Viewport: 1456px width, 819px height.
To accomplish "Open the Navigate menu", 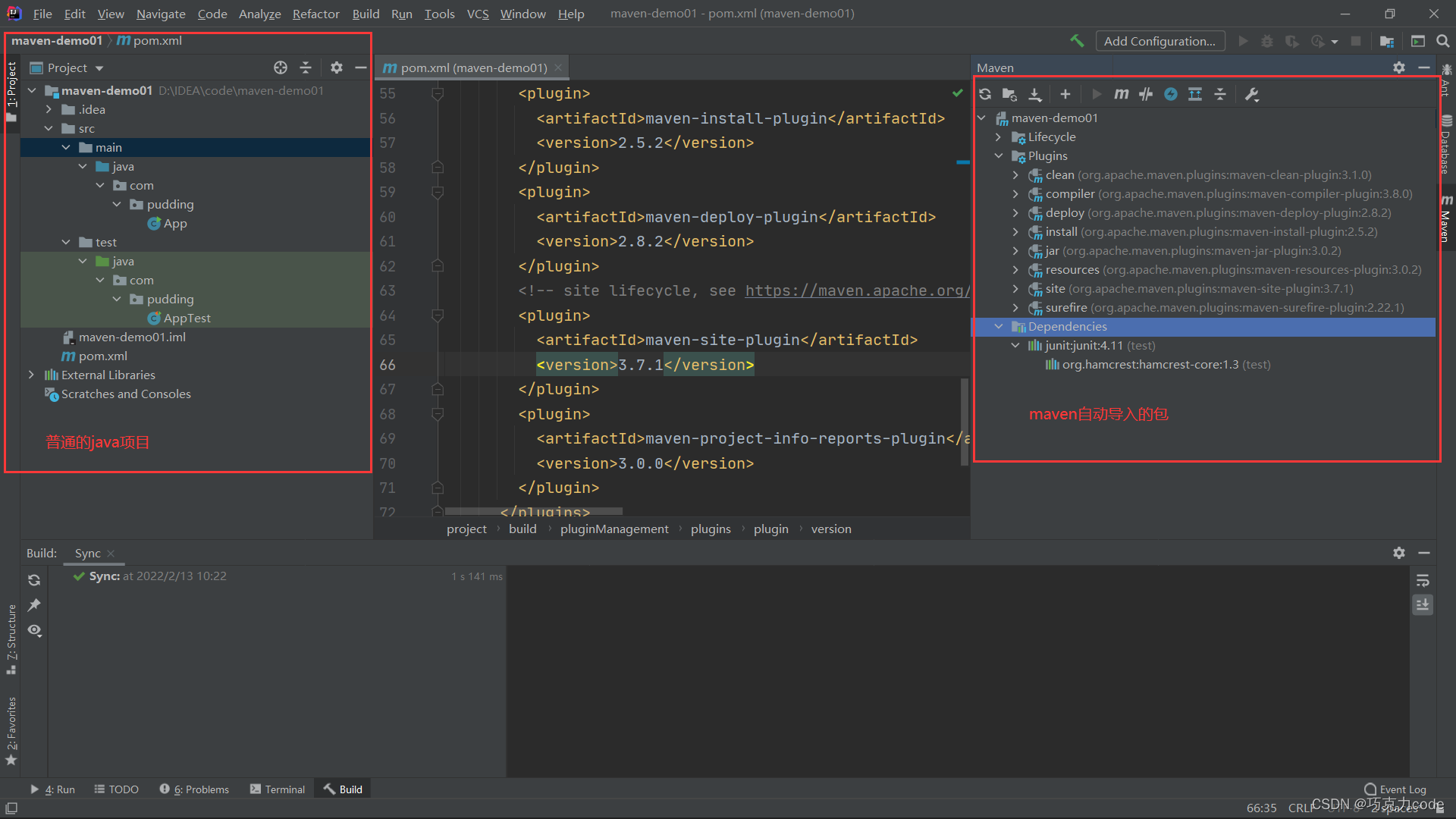I will [x=161, y=14].
